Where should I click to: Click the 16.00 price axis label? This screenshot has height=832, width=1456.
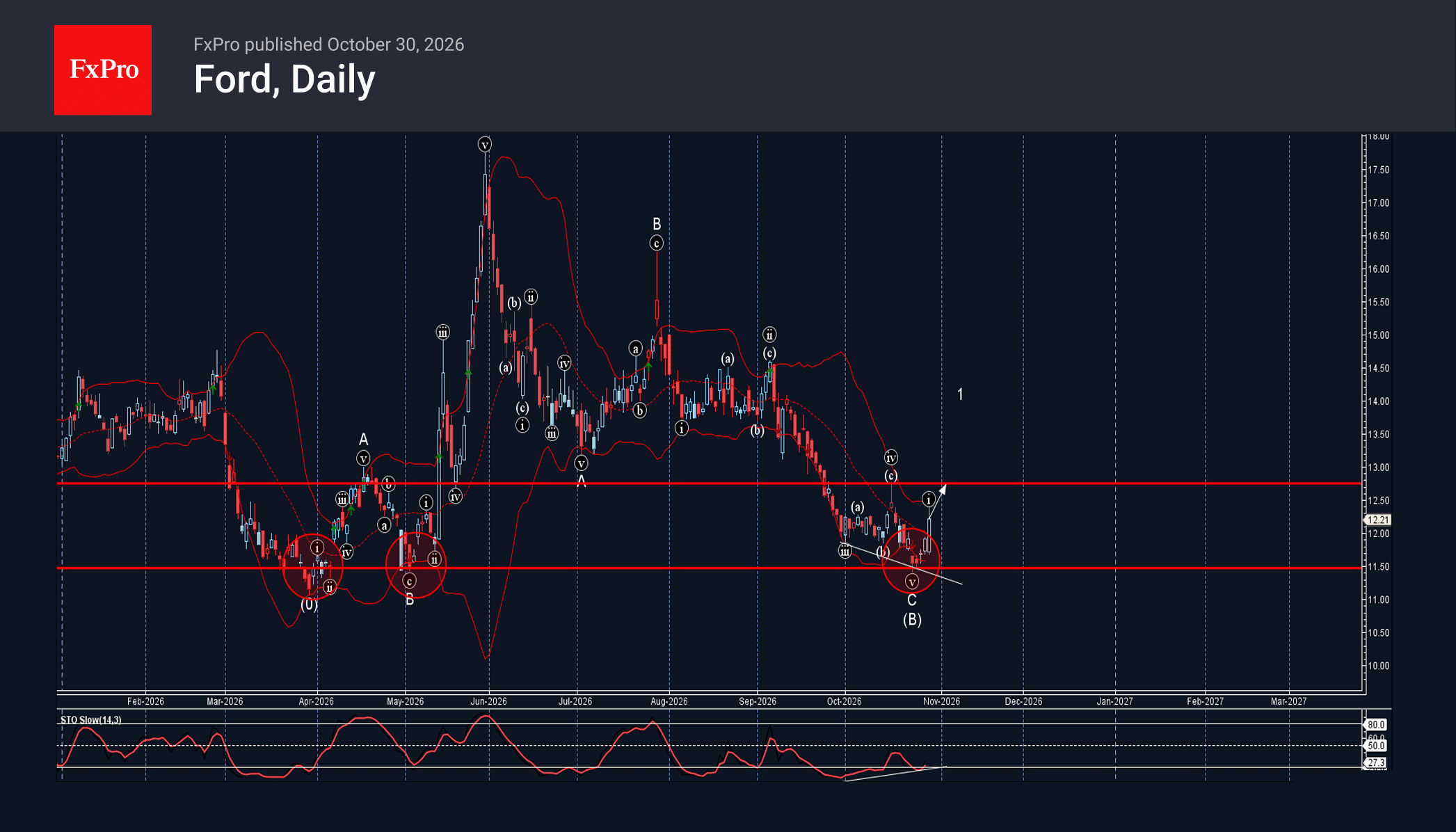coord(1379,269)
